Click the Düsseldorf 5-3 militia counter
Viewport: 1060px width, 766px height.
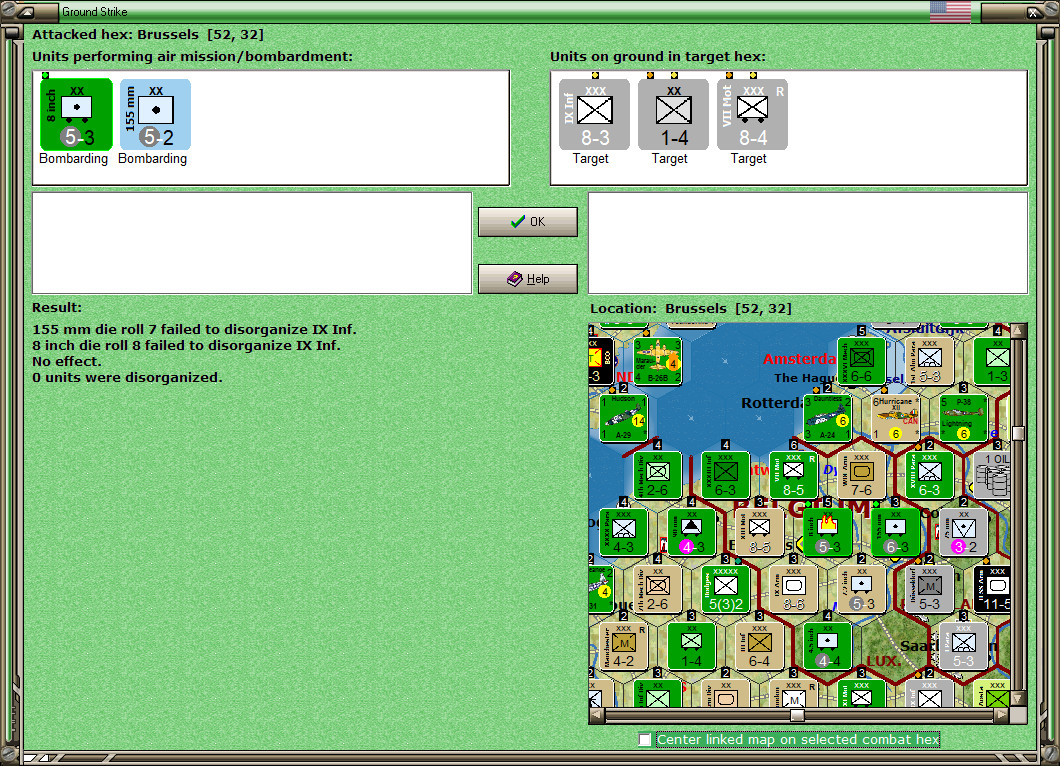[x=930, y=590]
